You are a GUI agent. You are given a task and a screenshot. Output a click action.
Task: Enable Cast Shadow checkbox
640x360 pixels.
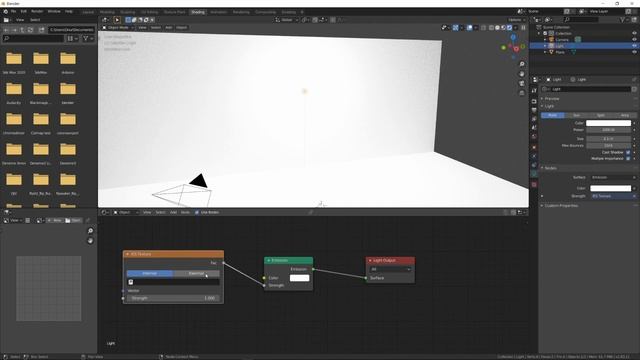click(628, 152)
